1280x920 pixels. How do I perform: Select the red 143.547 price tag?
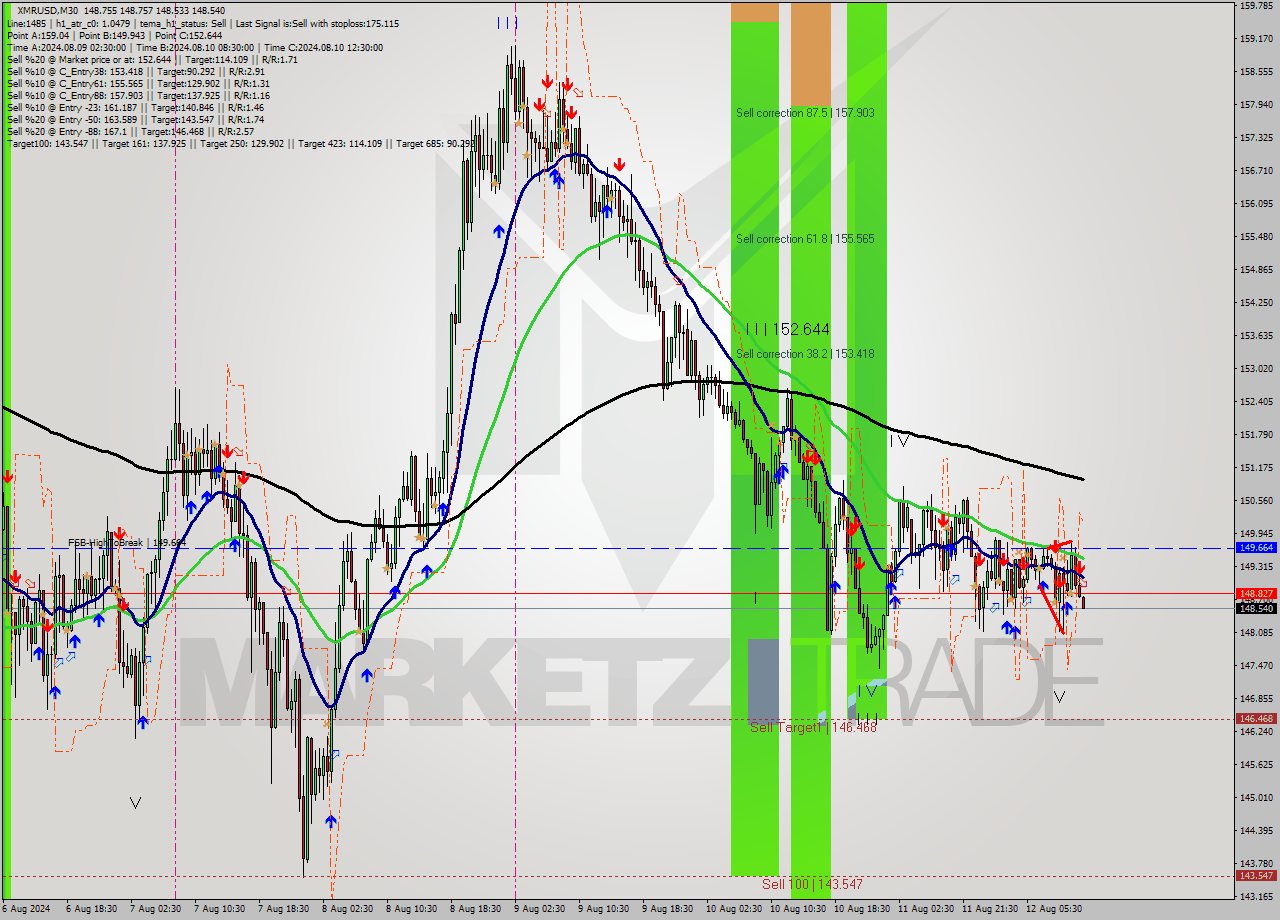[x=1256, y=875]
